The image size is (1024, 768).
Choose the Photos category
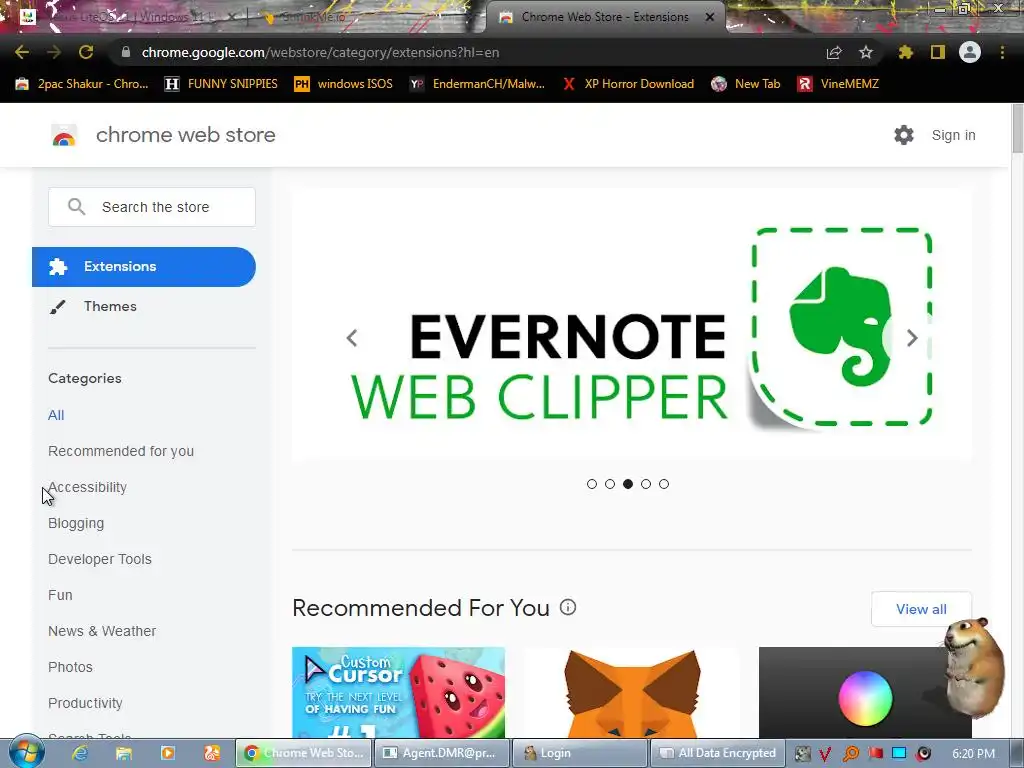coord(71,667)
